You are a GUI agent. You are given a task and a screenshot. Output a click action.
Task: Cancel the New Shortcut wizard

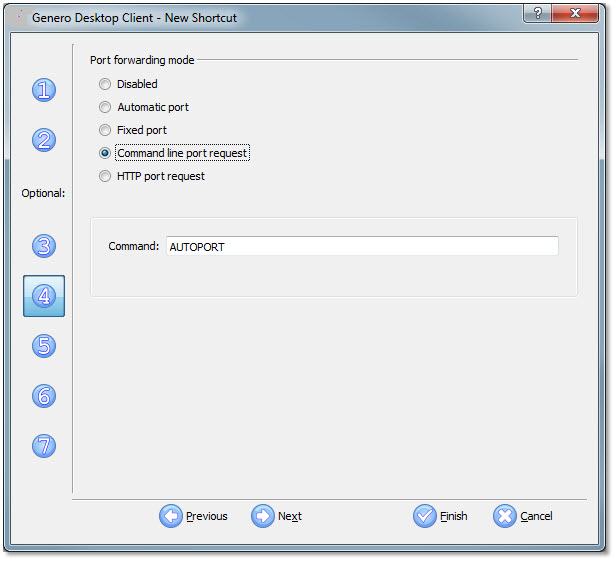click(x=523, y=516)
